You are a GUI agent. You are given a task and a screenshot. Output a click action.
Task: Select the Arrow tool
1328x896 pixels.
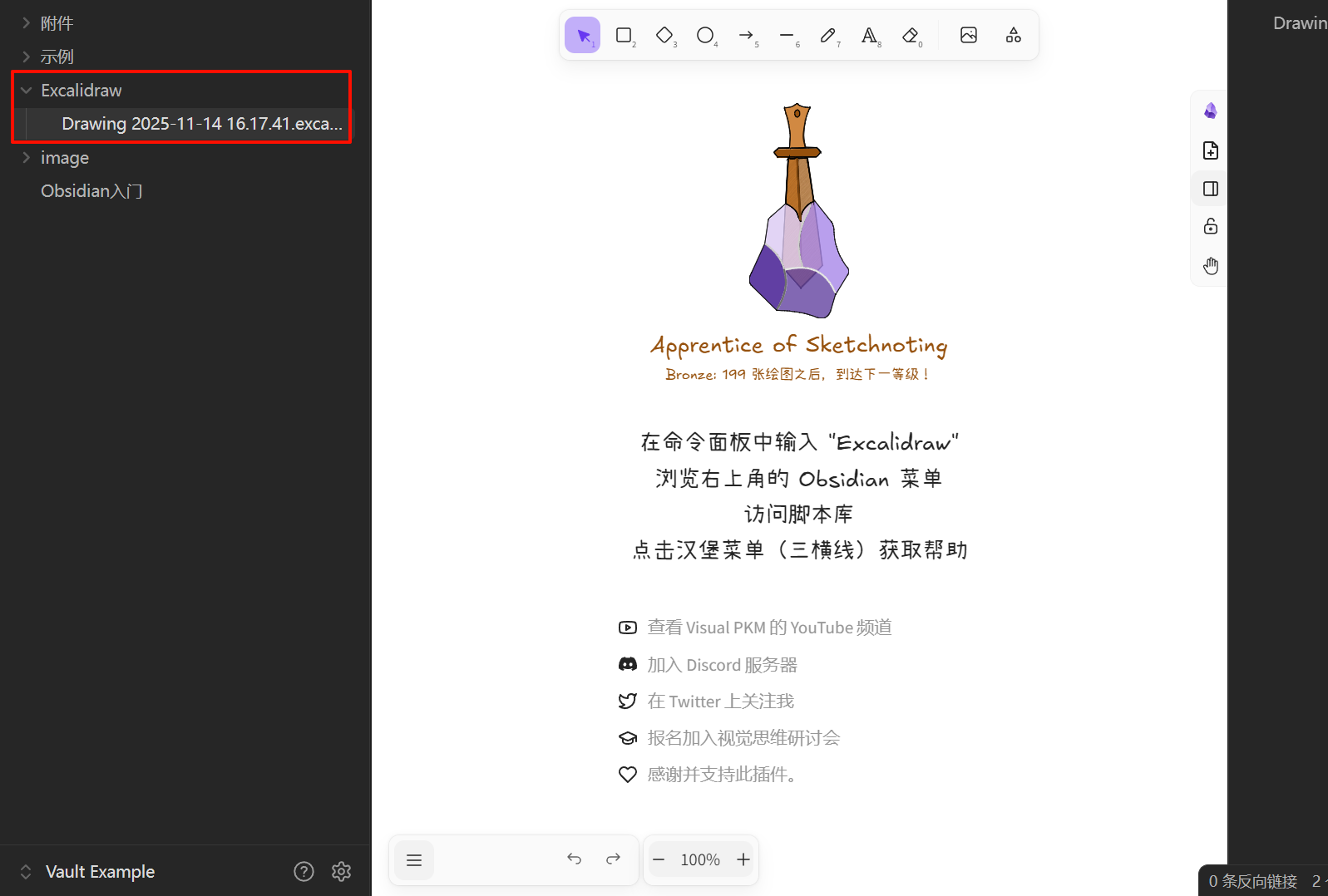(x=746, y=35)
